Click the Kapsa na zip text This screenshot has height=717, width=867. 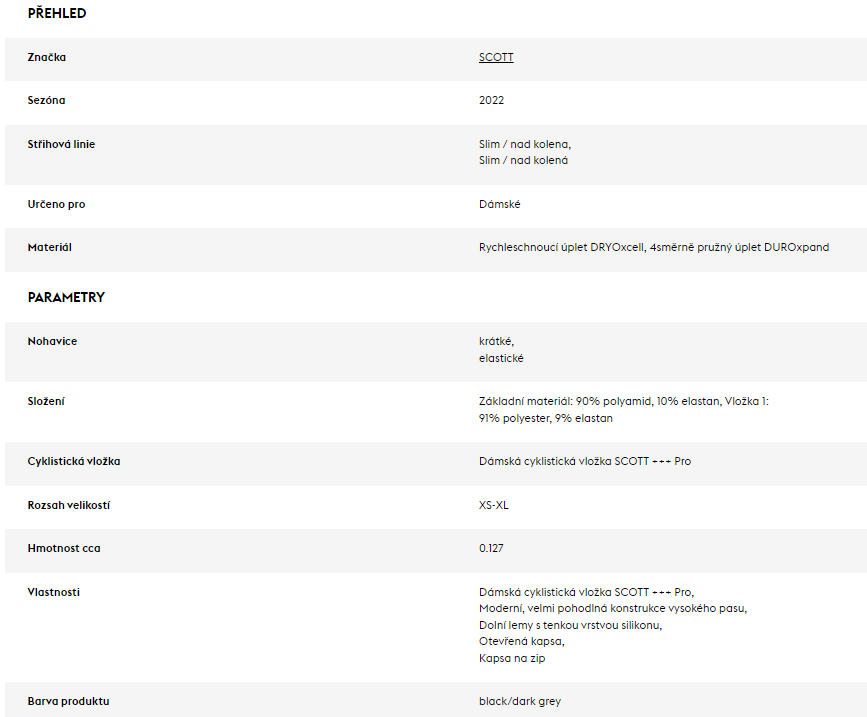(x=512, y=658)
